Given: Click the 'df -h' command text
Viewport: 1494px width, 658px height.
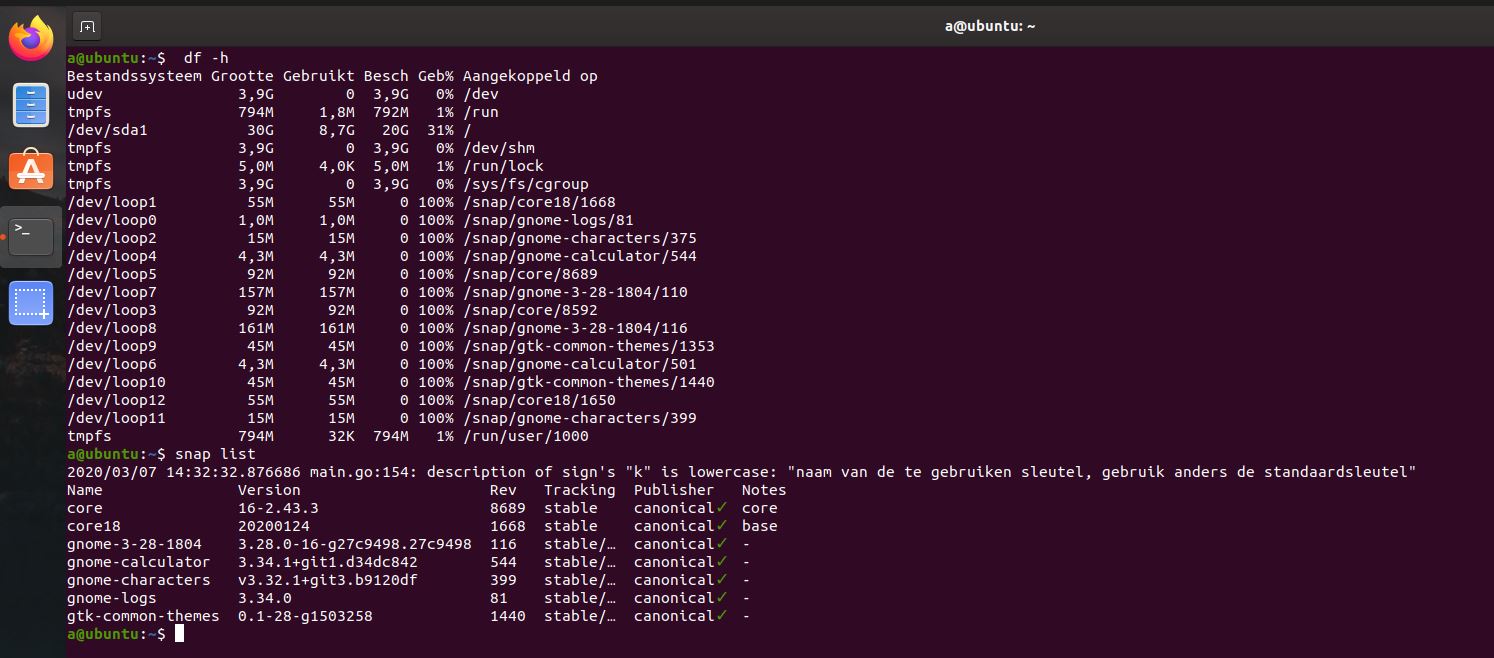Looking at the screenshot, I should [x=206, y=58].
